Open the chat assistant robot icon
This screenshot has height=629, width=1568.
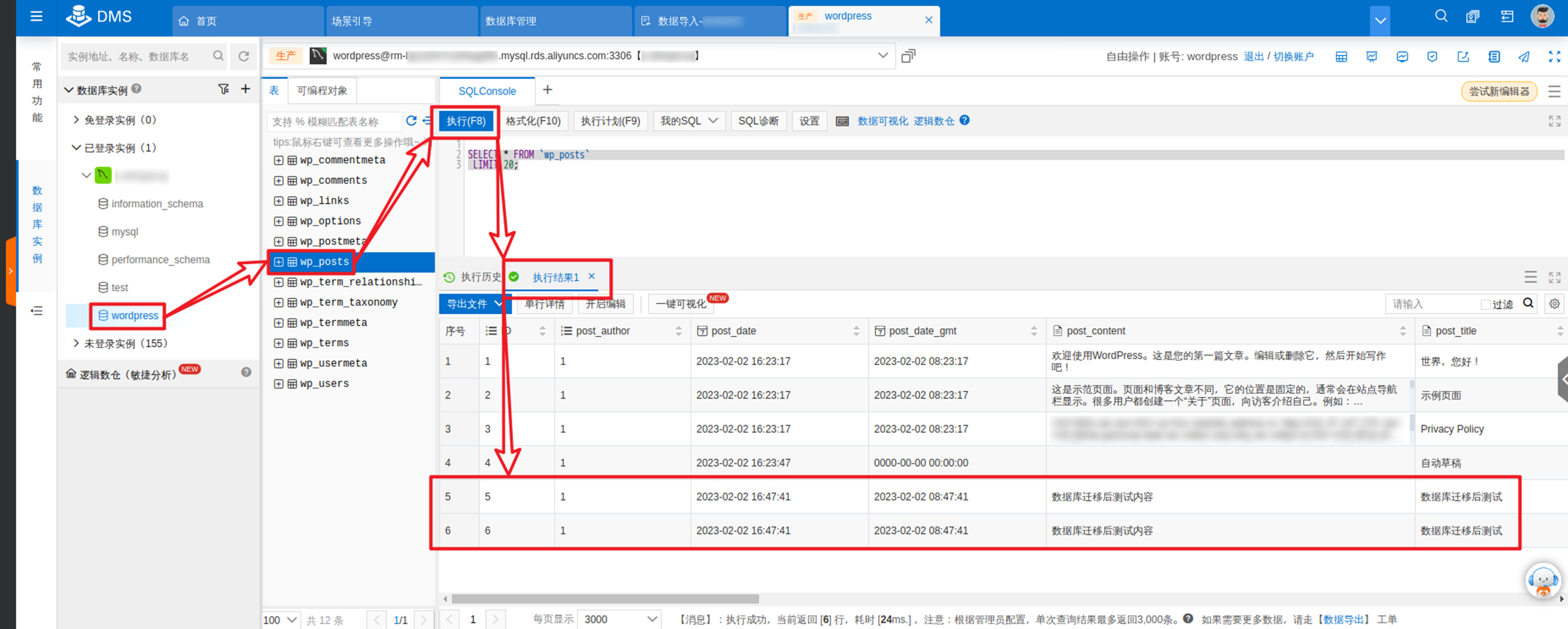click(x=1543, y=580)
